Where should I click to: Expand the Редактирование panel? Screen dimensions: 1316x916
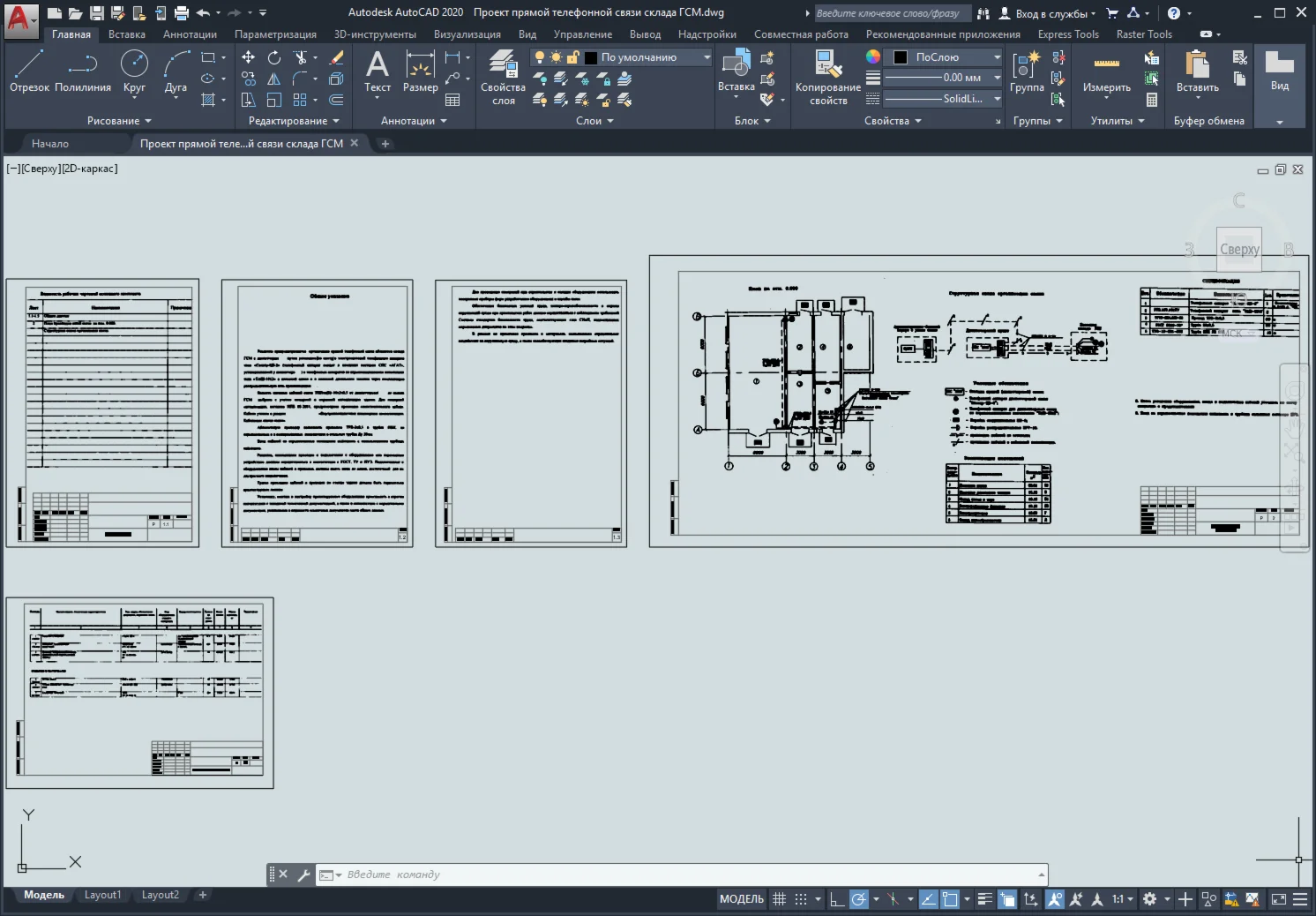pyautogui.click(x=294, y=121)
